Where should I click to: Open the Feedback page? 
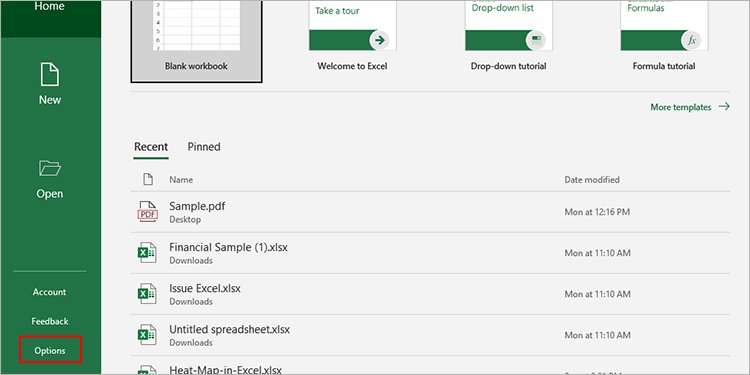point(50,321)
